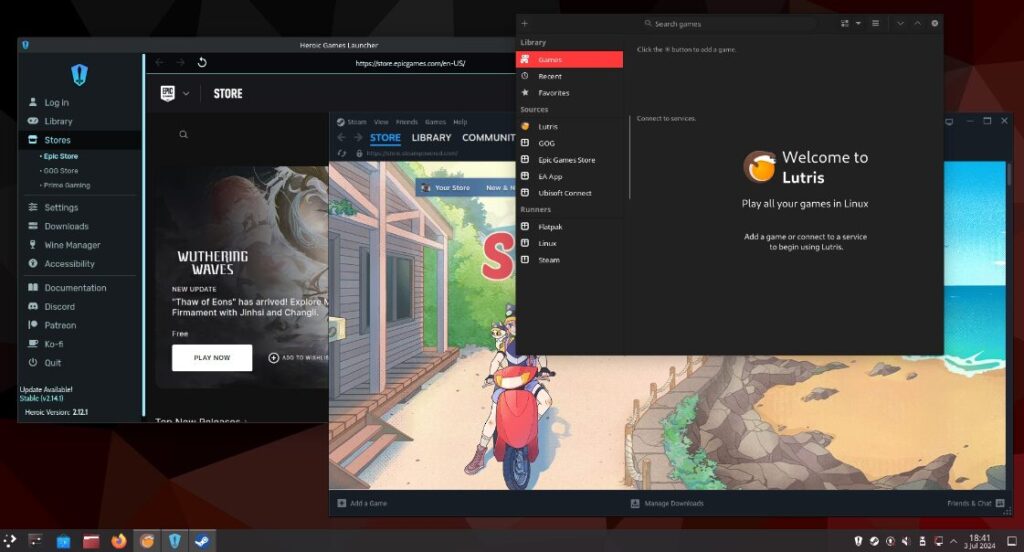Click Add to Wishlist for Wuthering Waves
Screen dimensions: 1024x552
(x=298, y=358)
